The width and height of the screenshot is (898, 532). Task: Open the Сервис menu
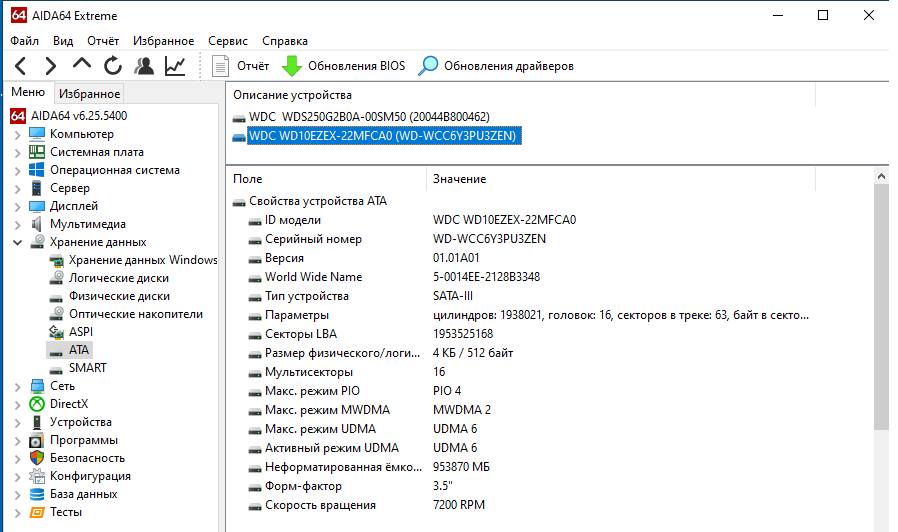click(228, 41)
